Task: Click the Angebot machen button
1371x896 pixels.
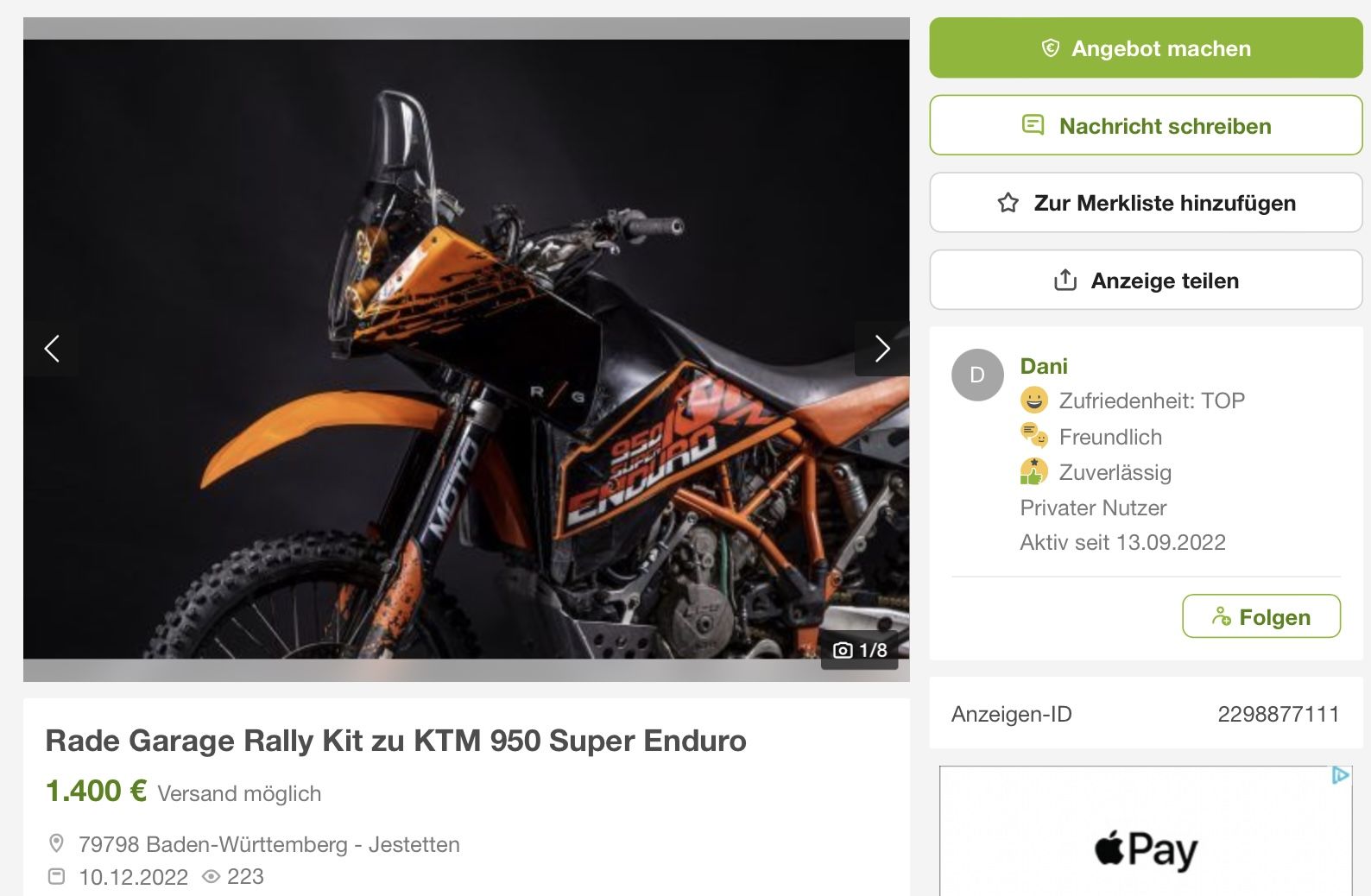Action: 1145,48
